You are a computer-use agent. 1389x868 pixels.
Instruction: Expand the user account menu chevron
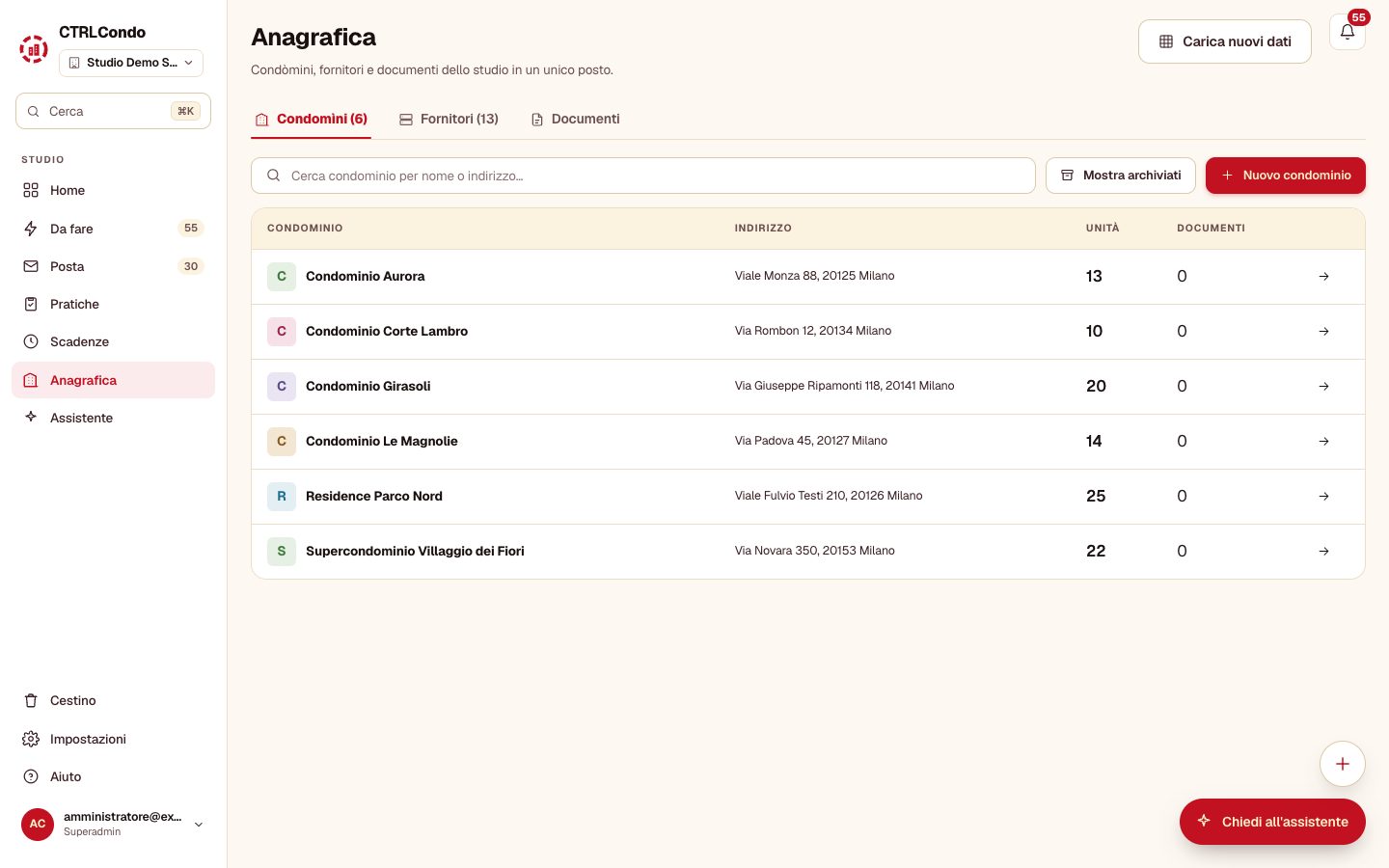pyautogui.click(x=199, y=825)
